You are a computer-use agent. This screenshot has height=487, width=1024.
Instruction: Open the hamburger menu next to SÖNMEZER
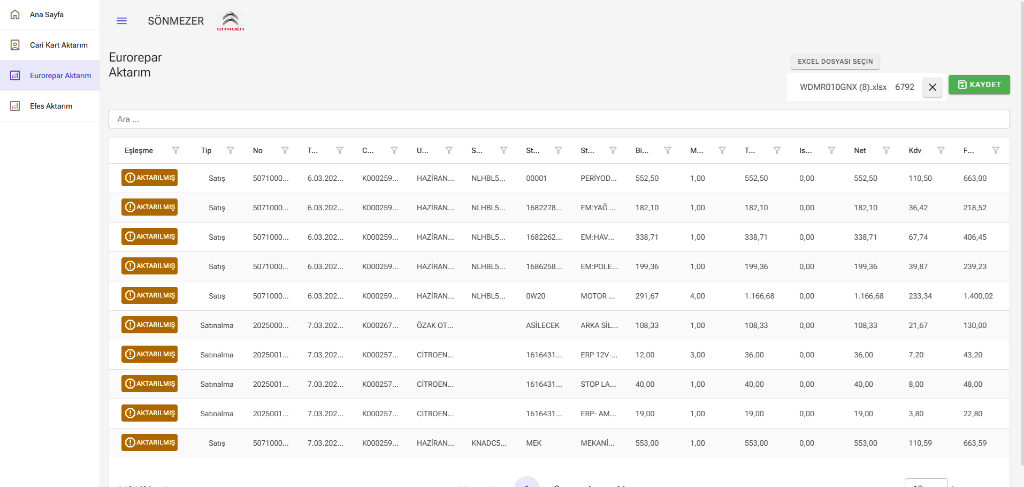122,21
